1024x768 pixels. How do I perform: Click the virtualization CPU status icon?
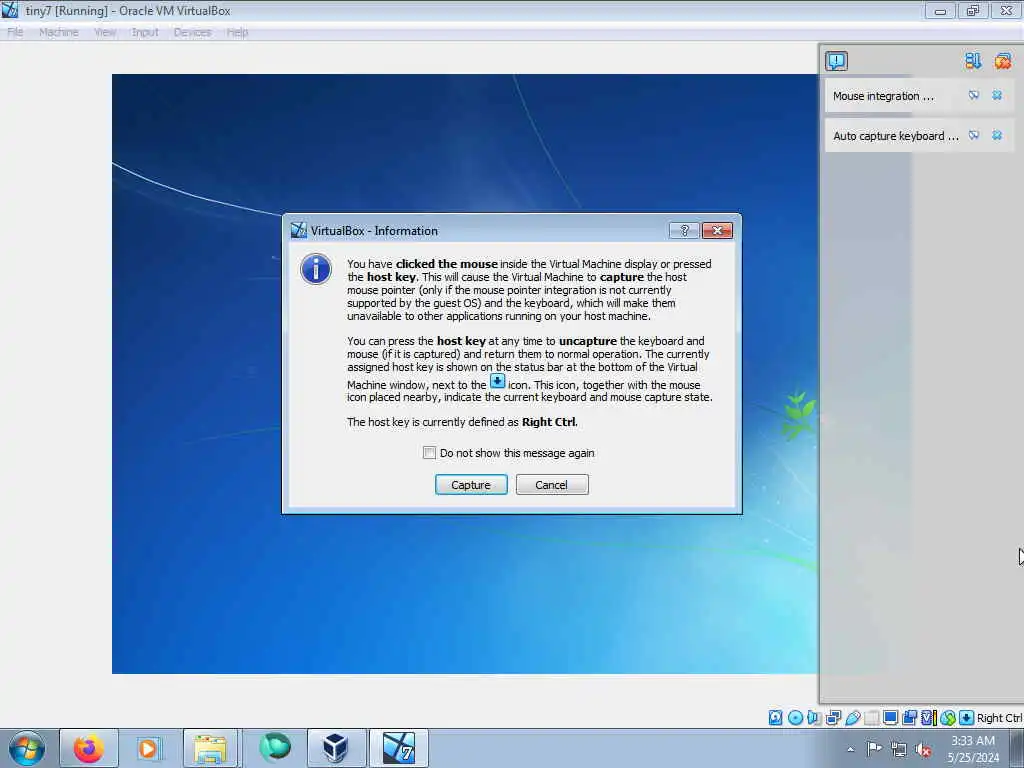[928, 718]
